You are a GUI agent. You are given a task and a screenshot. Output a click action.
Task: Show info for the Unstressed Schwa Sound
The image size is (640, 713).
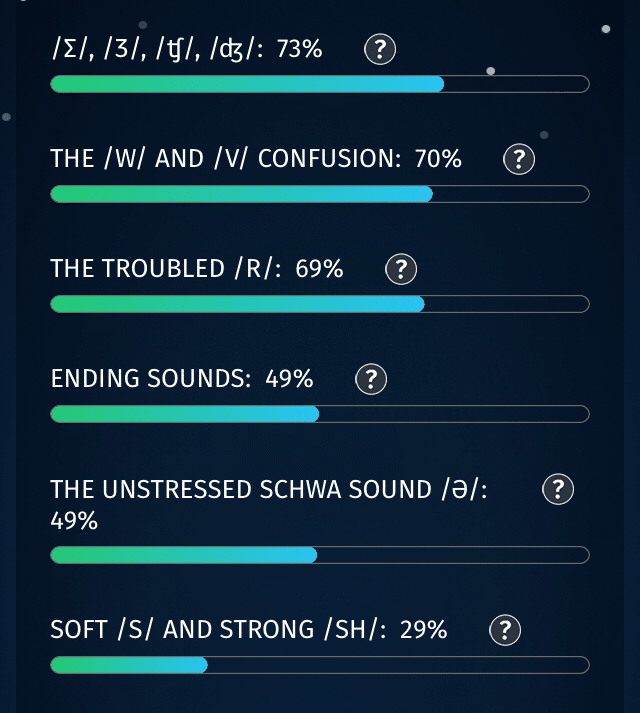[x=557, y=489]
